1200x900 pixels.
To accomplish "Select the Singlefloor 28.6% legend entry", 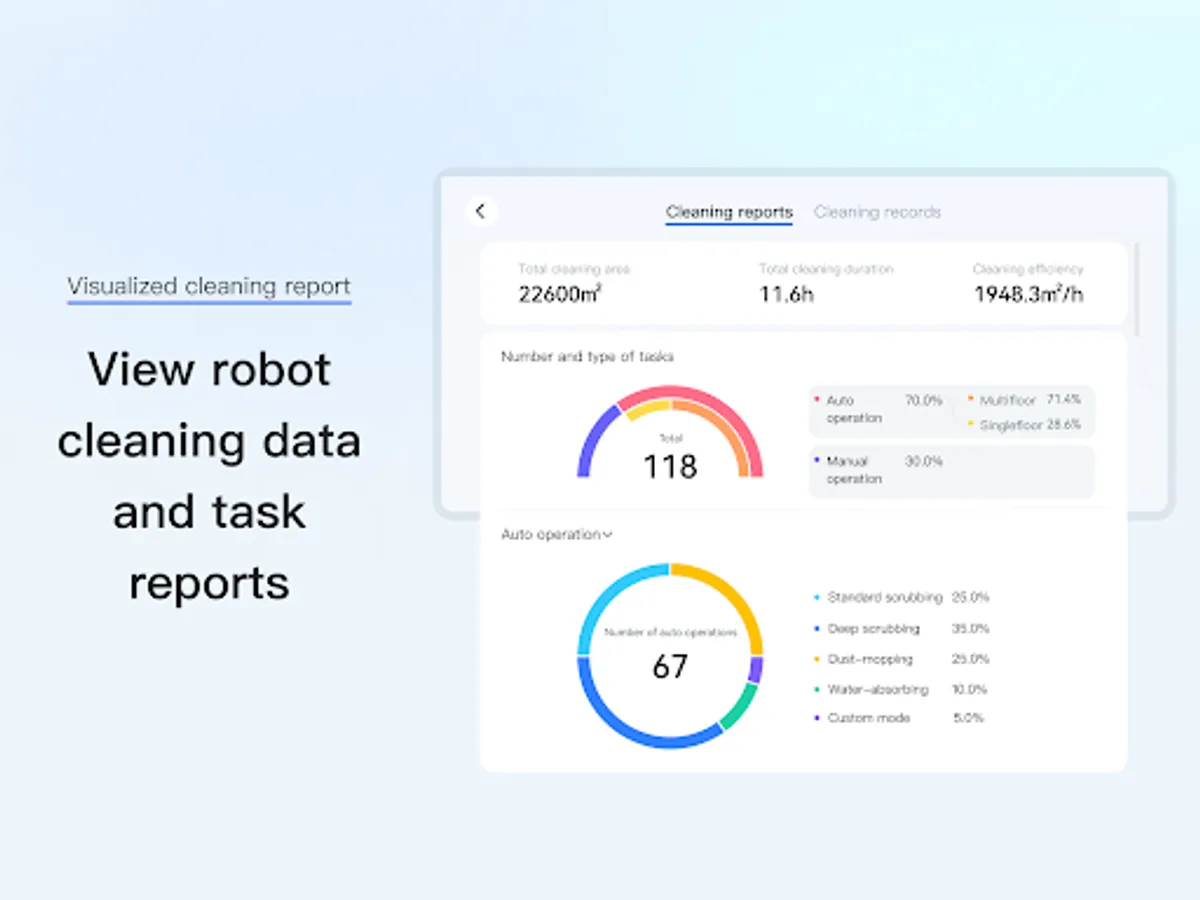I will pyautogui.click(x=1025, y=425).
